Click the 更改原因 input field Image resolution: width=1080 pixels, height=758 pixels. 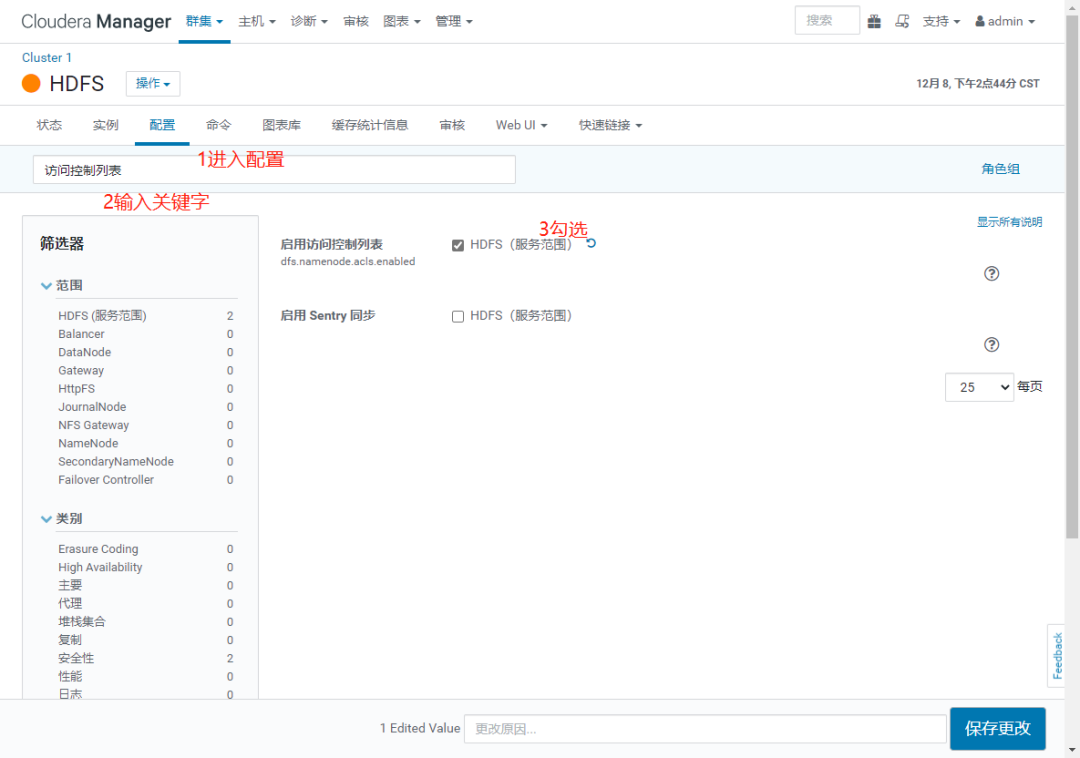pyautogui.click(x=705, y=728)
